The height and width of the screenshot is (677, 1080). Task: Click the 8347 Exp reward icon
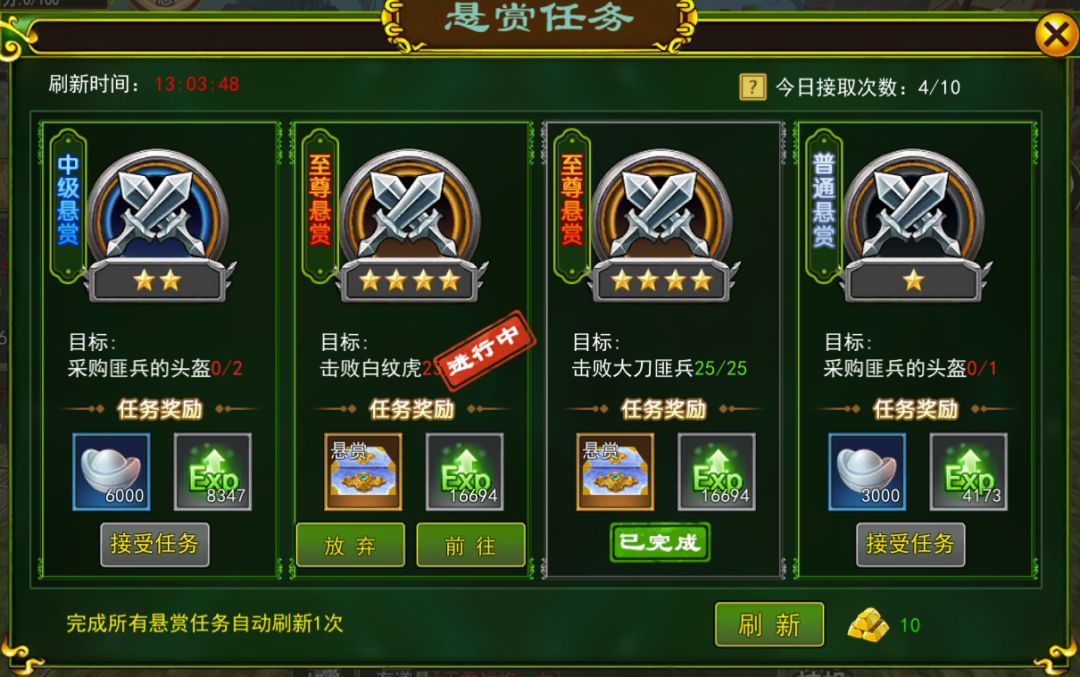click(212, 472)
